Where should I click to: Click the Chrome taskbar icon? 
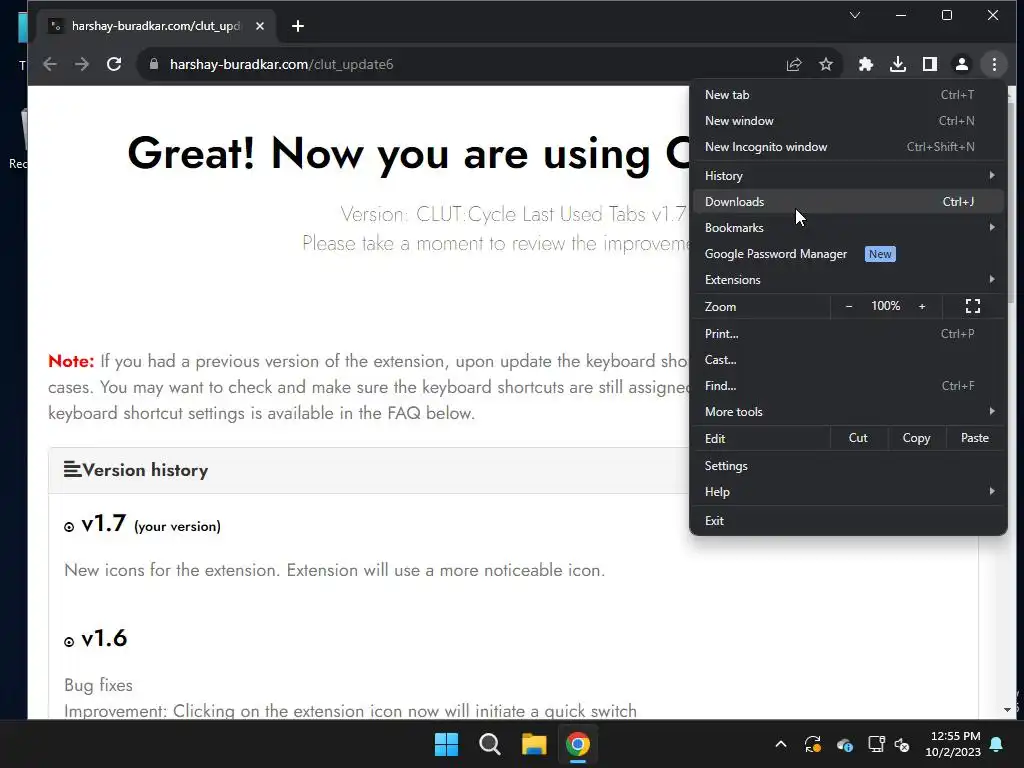[577, 744]
